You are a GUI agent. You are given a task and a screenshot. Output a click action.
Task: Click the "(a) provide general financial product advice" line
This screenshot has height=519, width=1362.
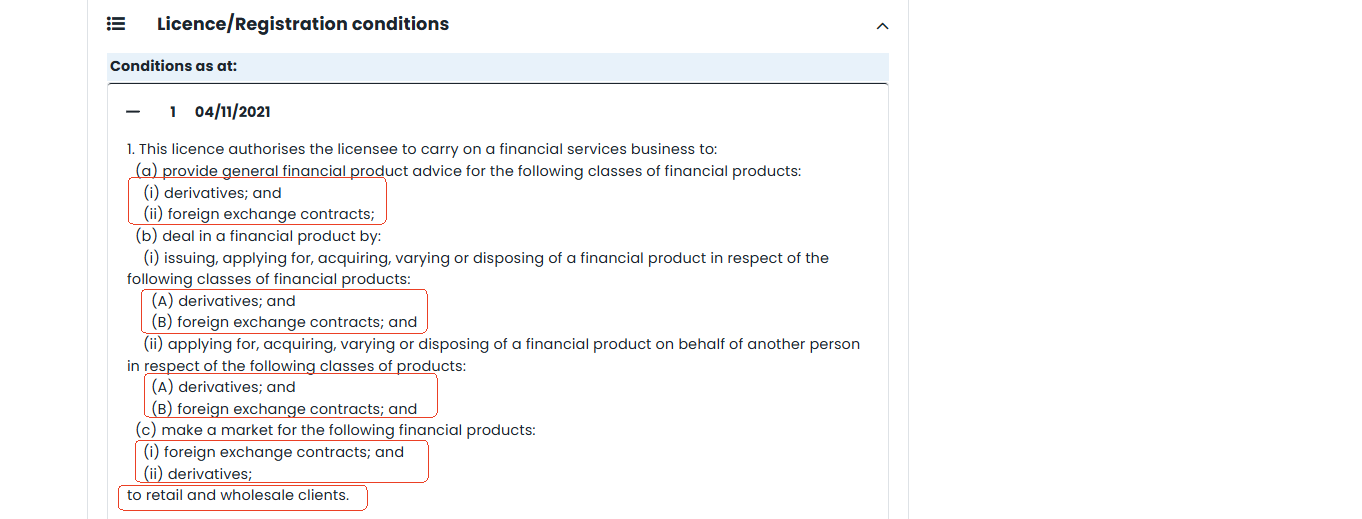click(x=468, y=171)
